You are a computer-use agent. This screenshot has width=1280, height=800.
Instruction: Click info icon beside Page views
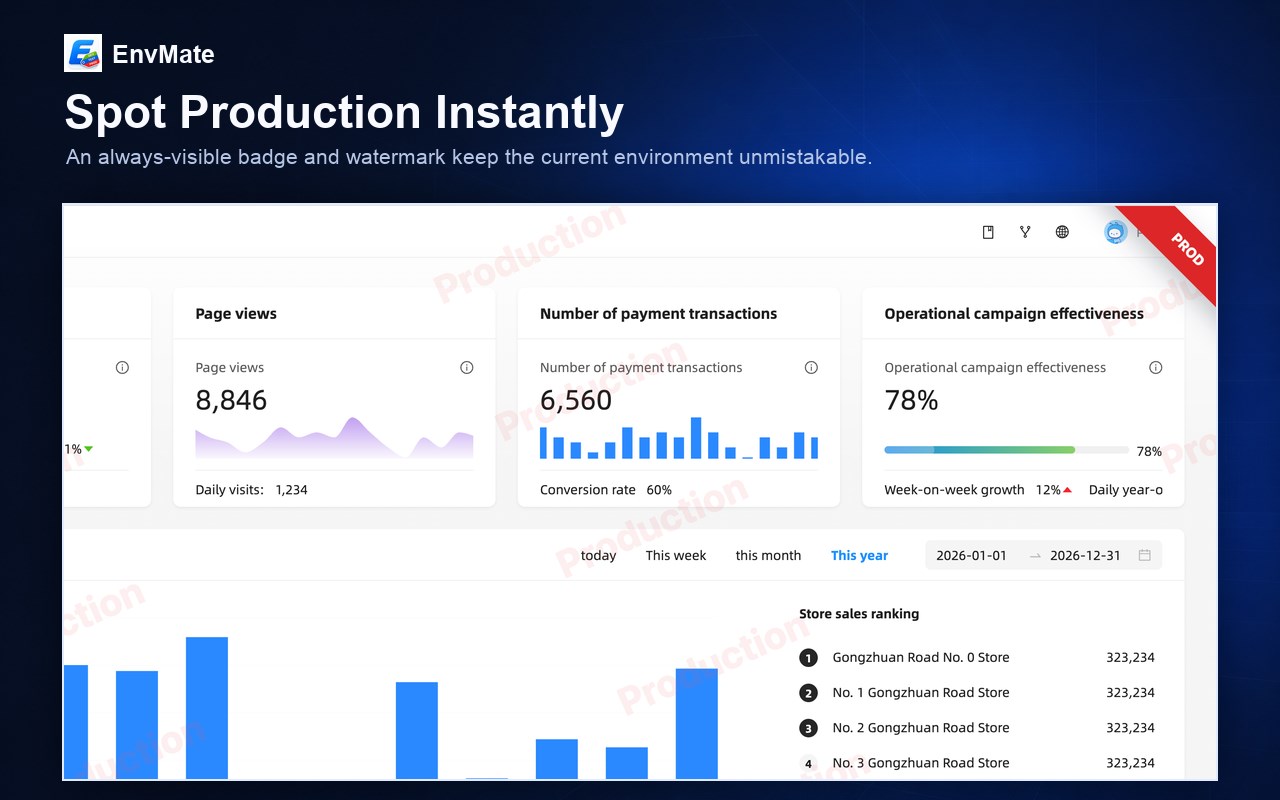click(x=466, y=367)
